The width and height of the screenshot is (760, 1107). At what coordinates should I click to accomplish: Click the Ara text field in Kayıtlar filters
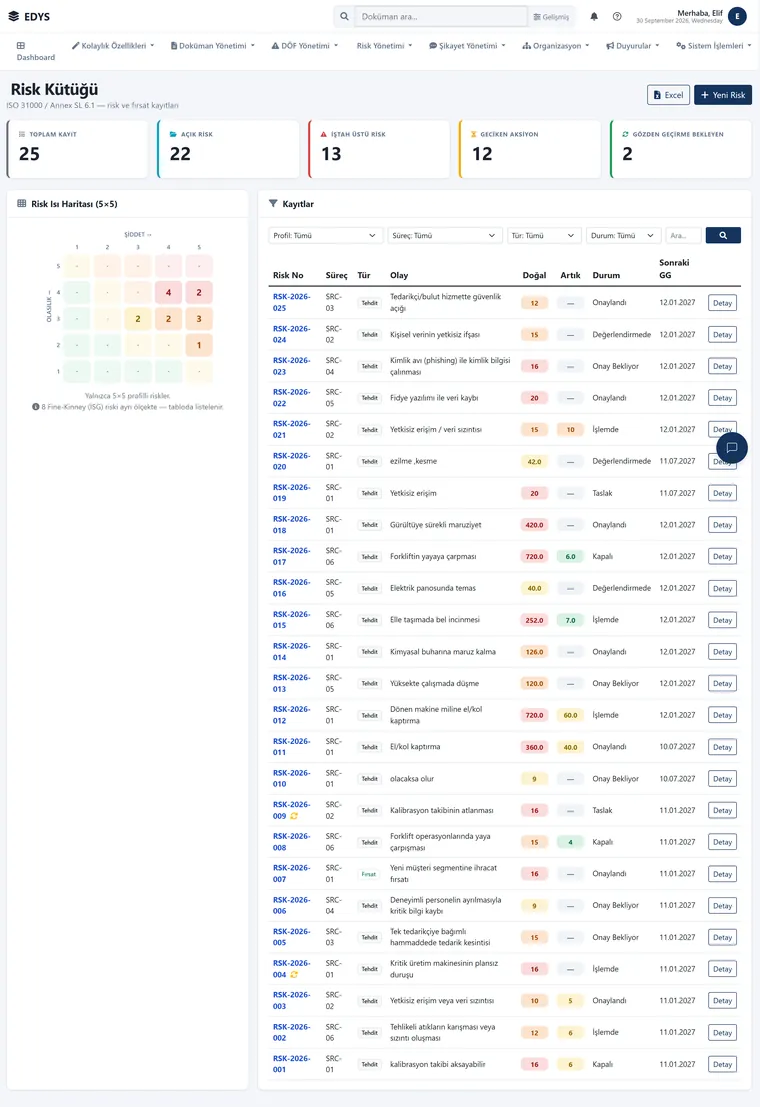point(683,235)
